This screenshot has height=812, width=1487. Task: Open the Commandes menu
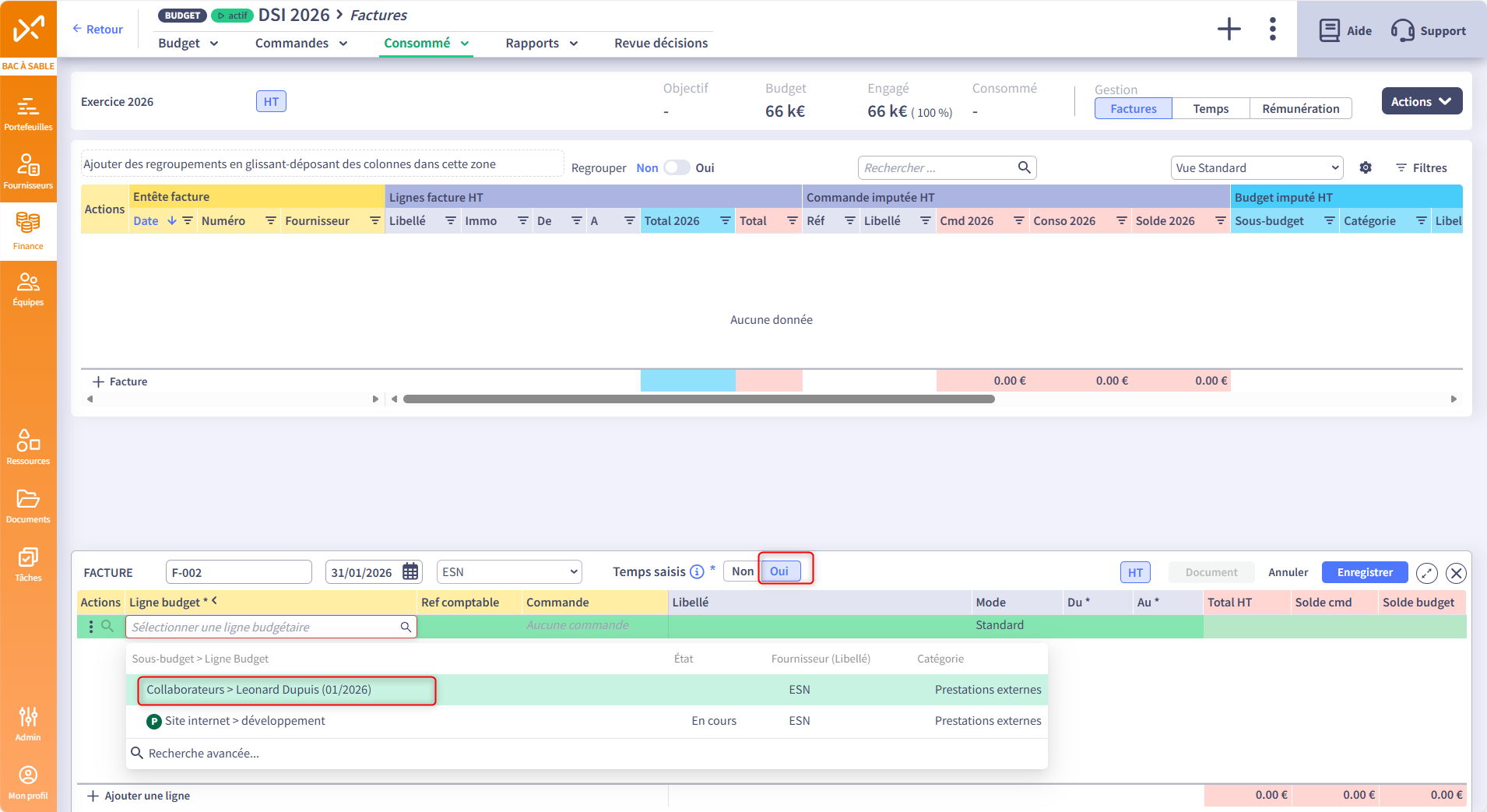click(301, 44)
